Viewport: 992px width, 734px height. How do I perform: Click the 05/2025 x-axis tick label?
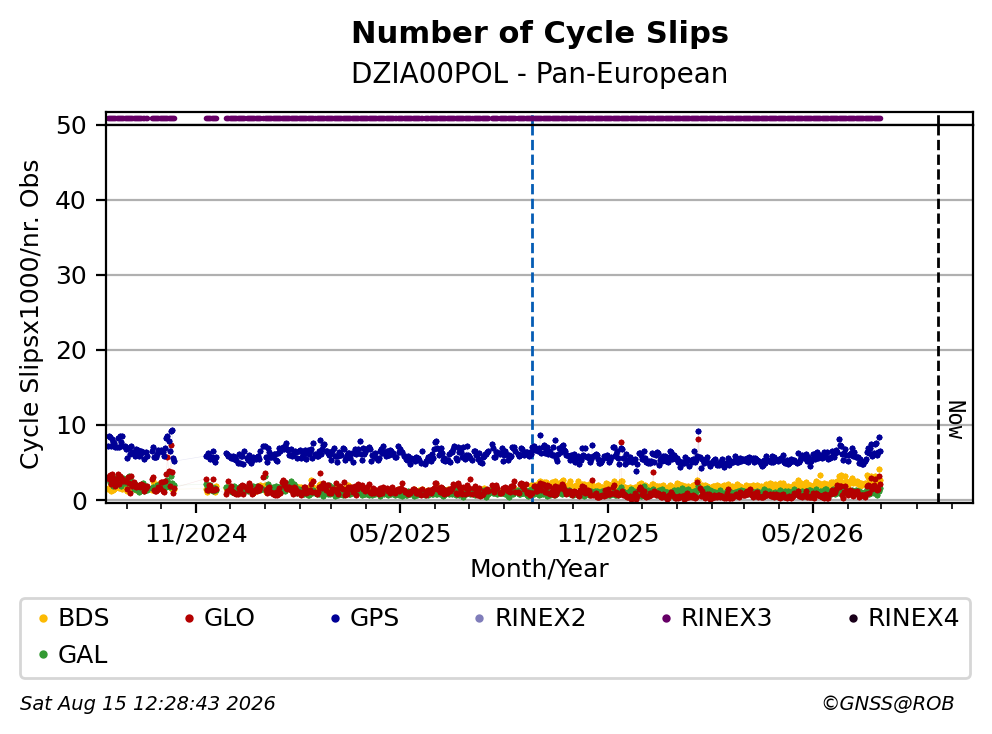pos(400,534)
